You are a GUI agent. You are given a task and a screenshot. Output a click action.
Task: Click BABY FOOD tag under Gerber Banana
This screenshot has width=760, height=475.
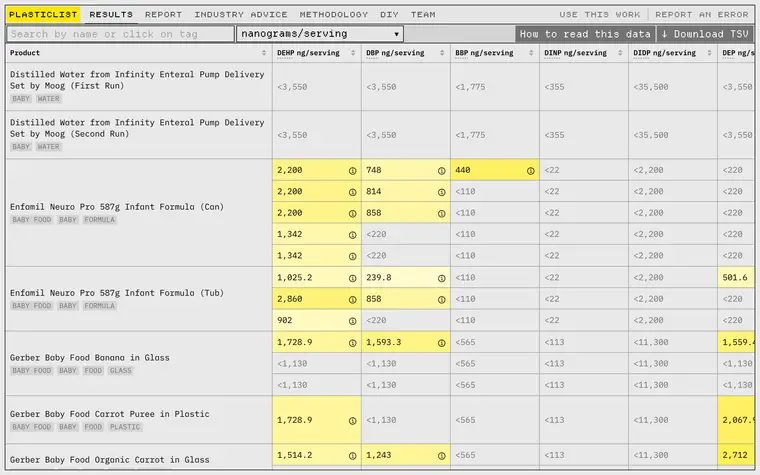point(32,371)
